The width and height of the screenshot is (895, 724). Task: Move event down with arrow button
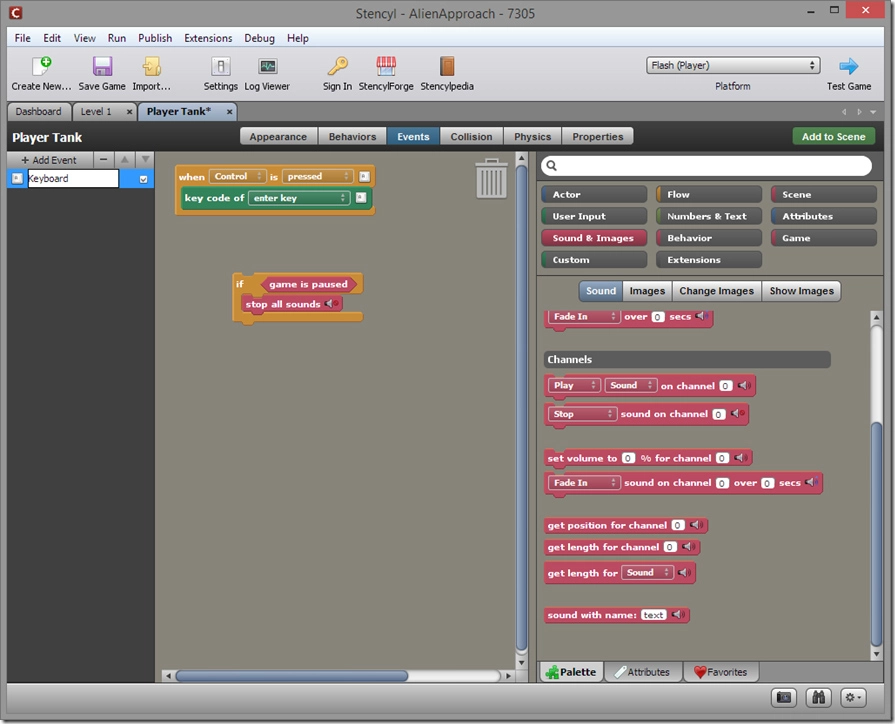146,160
